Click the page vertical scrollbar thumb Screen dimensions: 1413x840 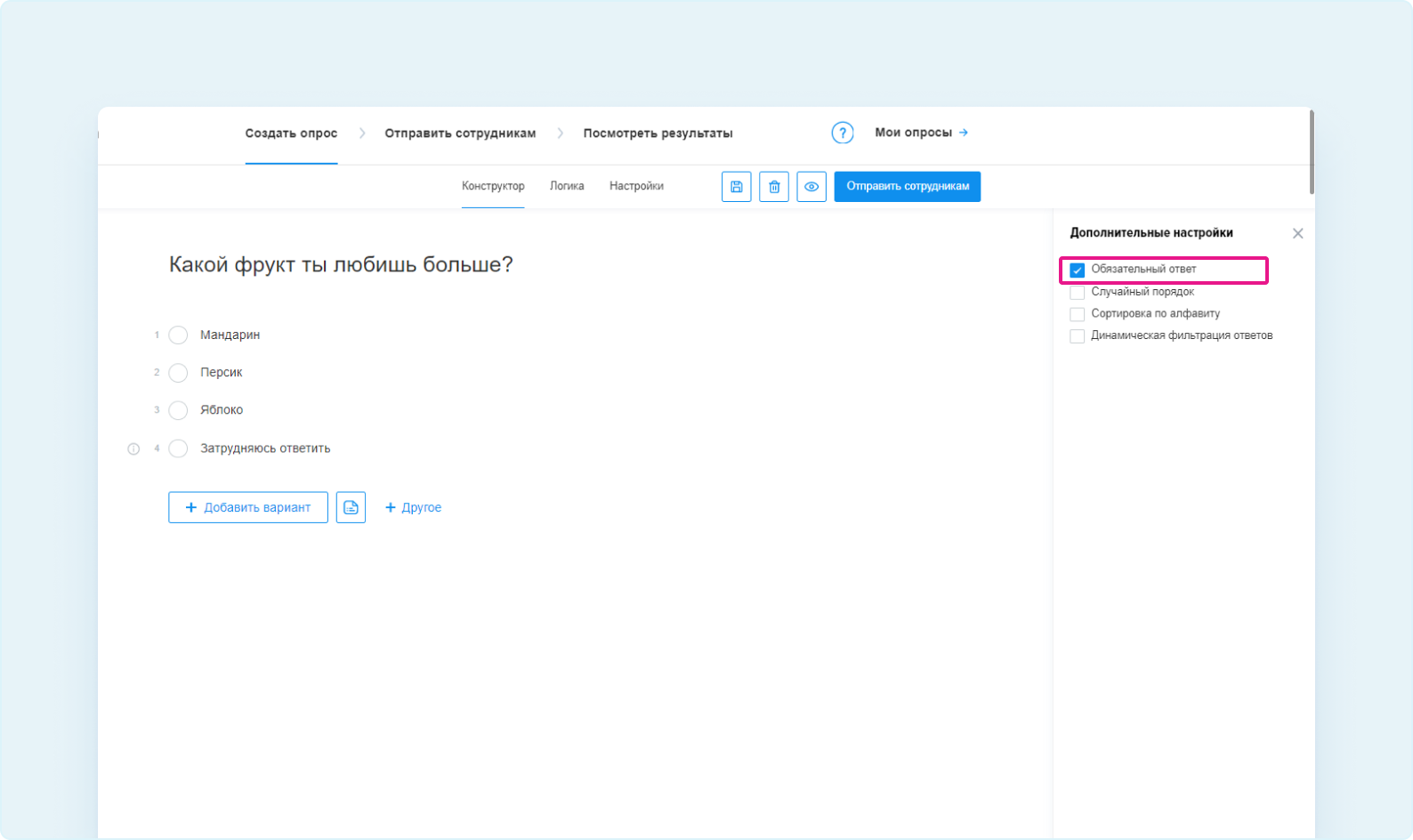(1312, 151)
